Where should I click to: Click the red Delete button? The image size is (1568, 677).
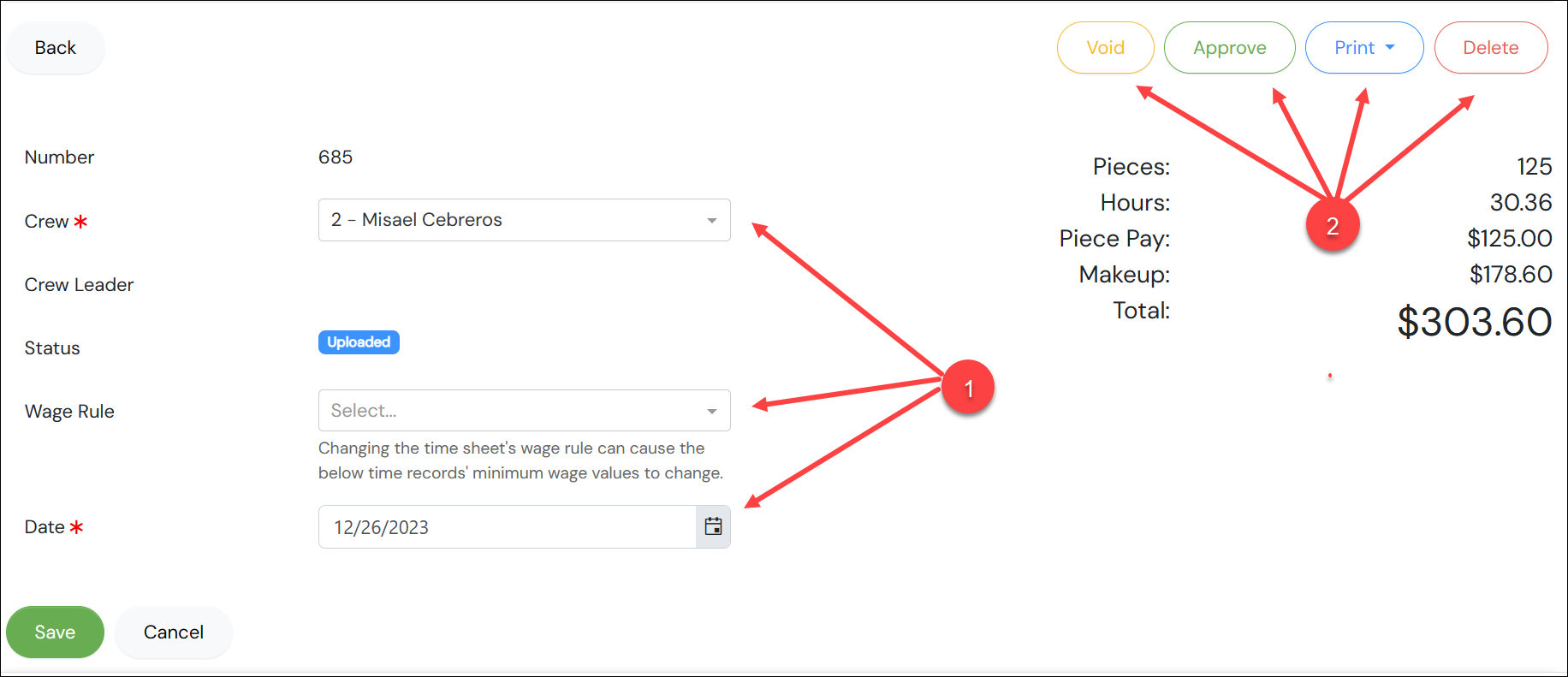[x=1490, y=48]
